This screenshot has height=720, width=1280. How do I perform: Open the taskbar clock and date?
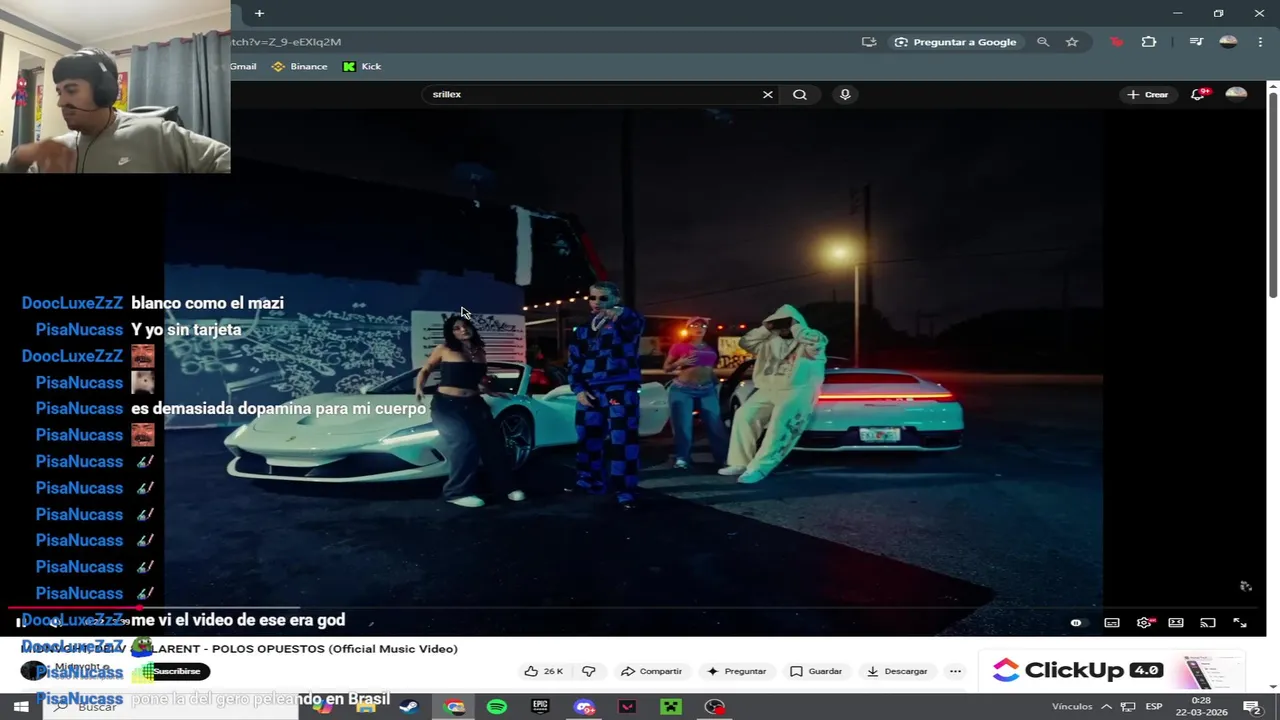(1202, 707)
